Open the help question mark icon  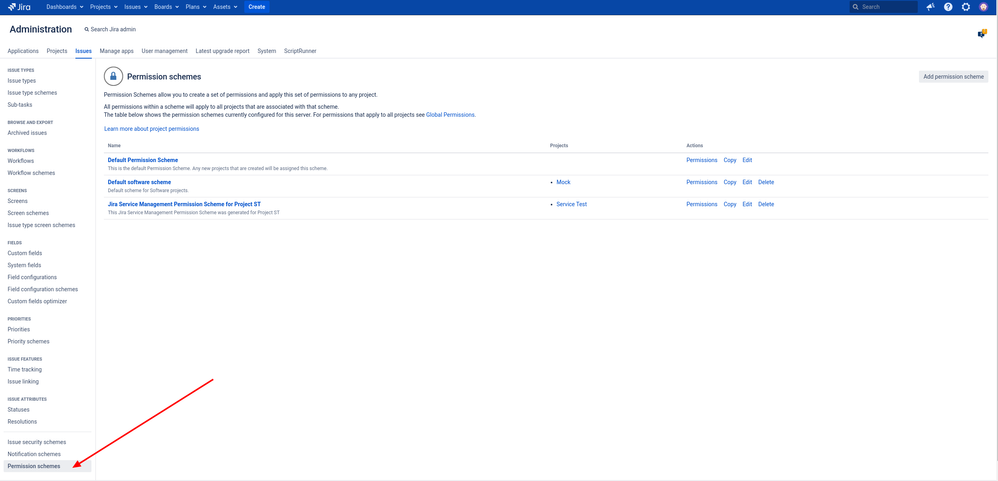tap(948, 6)
